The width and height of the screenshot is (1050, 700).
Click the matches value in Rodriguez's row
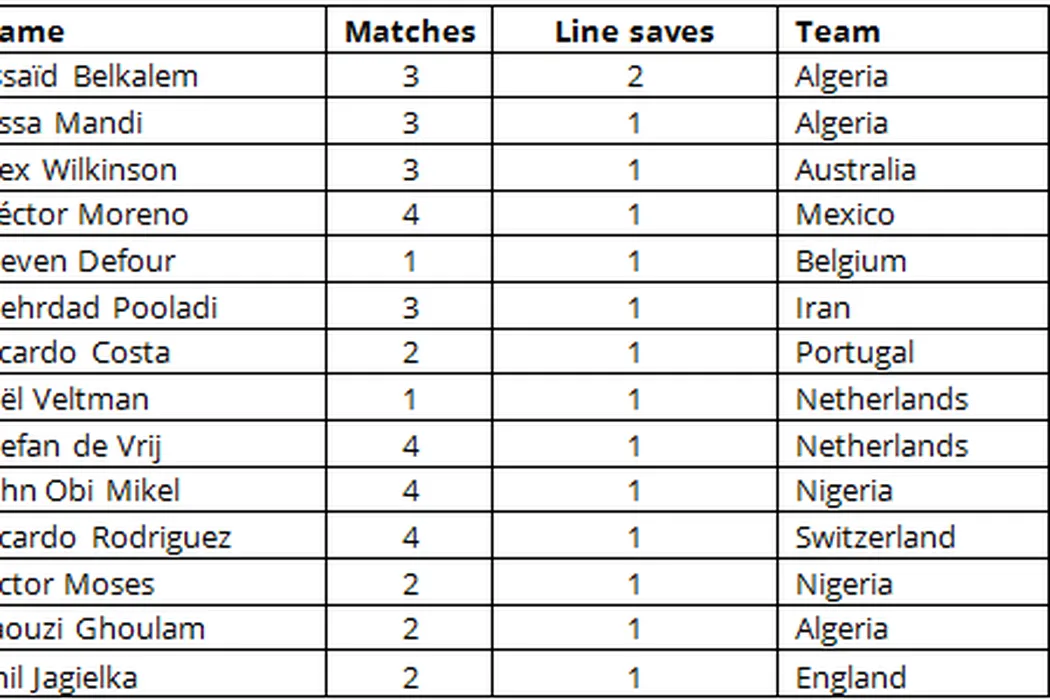tap(410, 537)
